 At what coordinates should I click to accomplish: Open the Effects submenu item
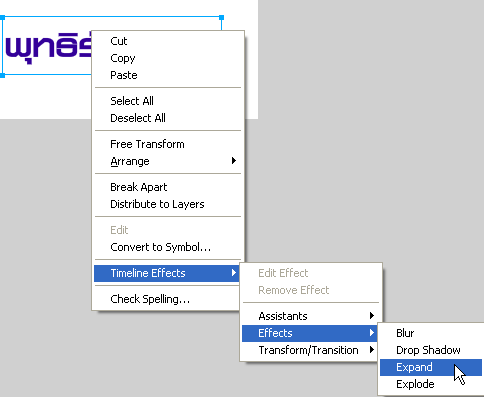311,333
